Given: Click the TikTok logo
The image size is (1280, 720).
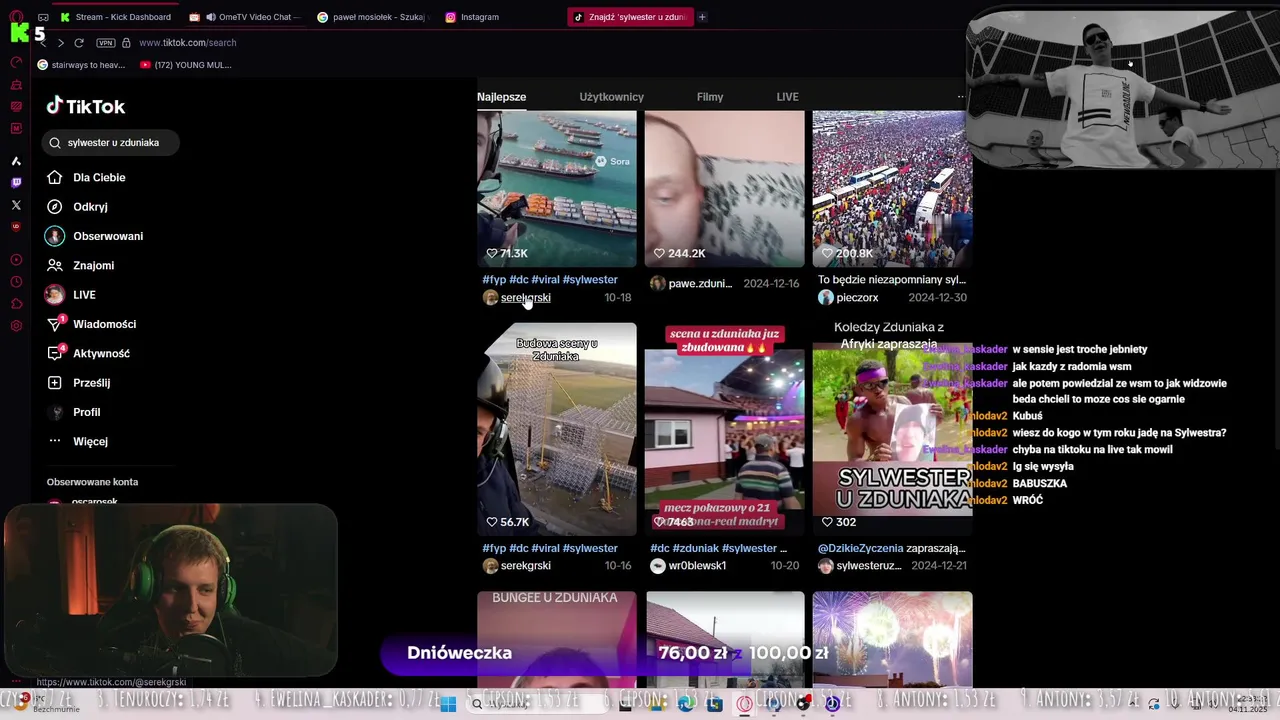Looking at the screenshot, I should (x=86, y=106).
